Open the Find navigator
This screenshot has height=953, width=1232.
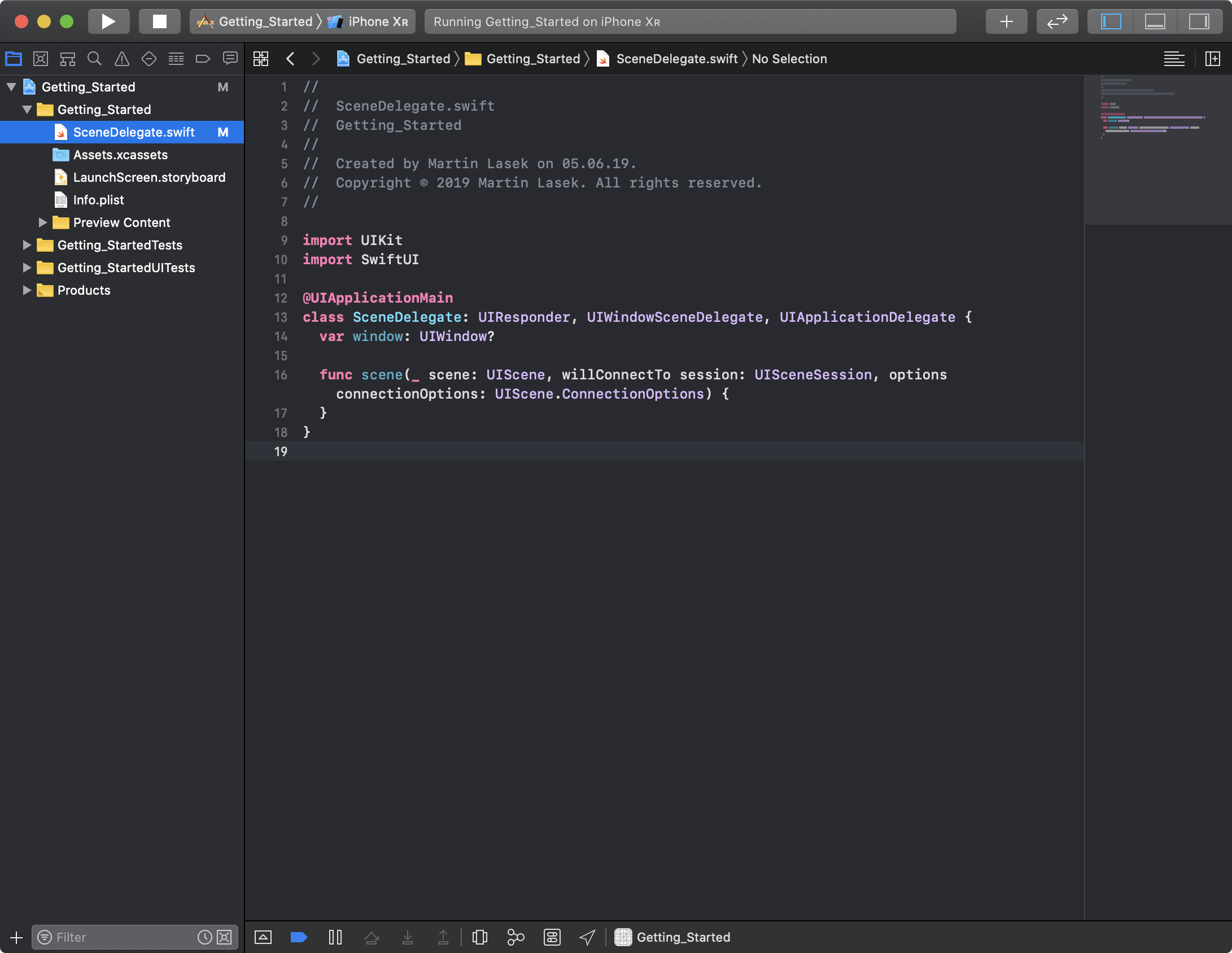(x=94, y=58)
